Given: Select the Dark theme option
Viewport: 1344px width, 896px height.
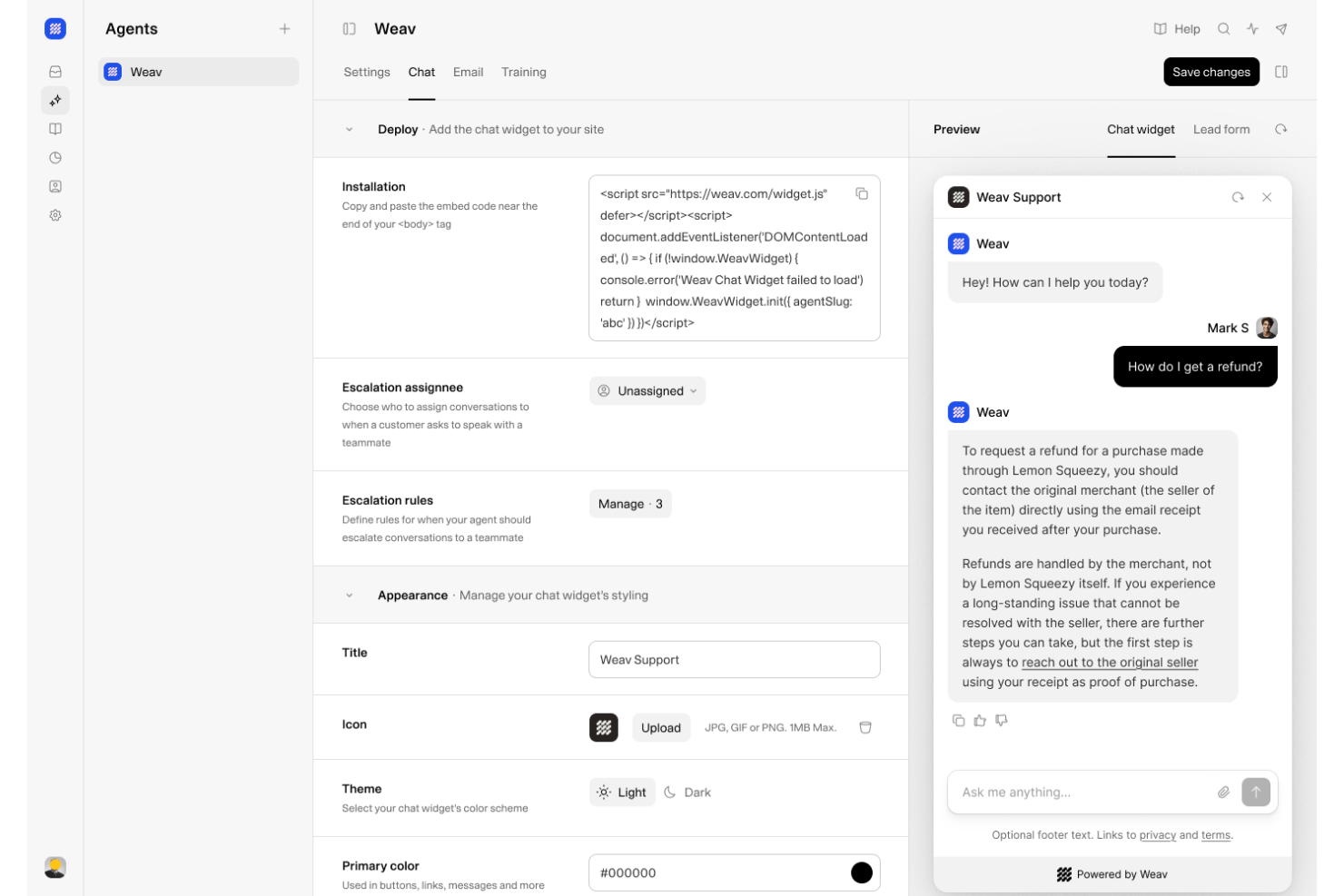Looking at the screenshot, I should coord(687,792).
